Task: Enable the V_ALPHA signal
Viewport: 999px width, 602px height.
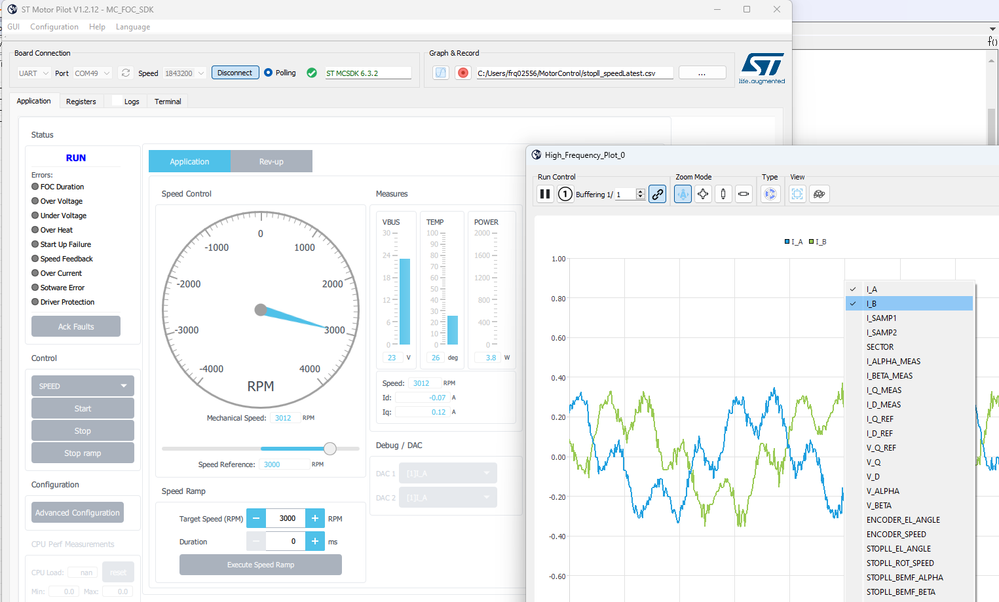Action: pos(909,491)
